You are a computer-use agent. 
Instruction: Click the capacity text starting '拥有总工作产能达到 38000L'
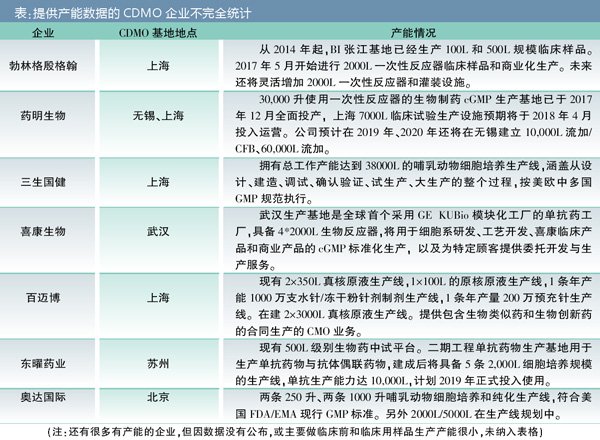point(414,182)
